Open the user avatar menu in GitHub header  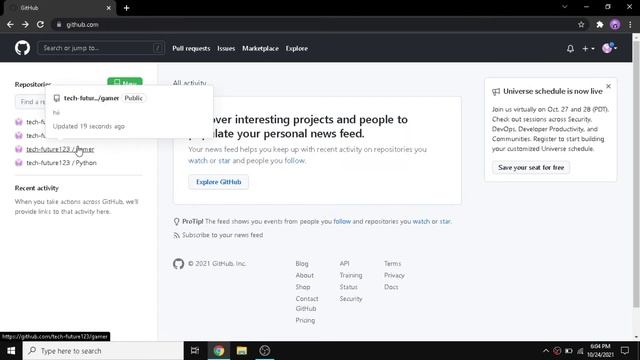(609, 48)
